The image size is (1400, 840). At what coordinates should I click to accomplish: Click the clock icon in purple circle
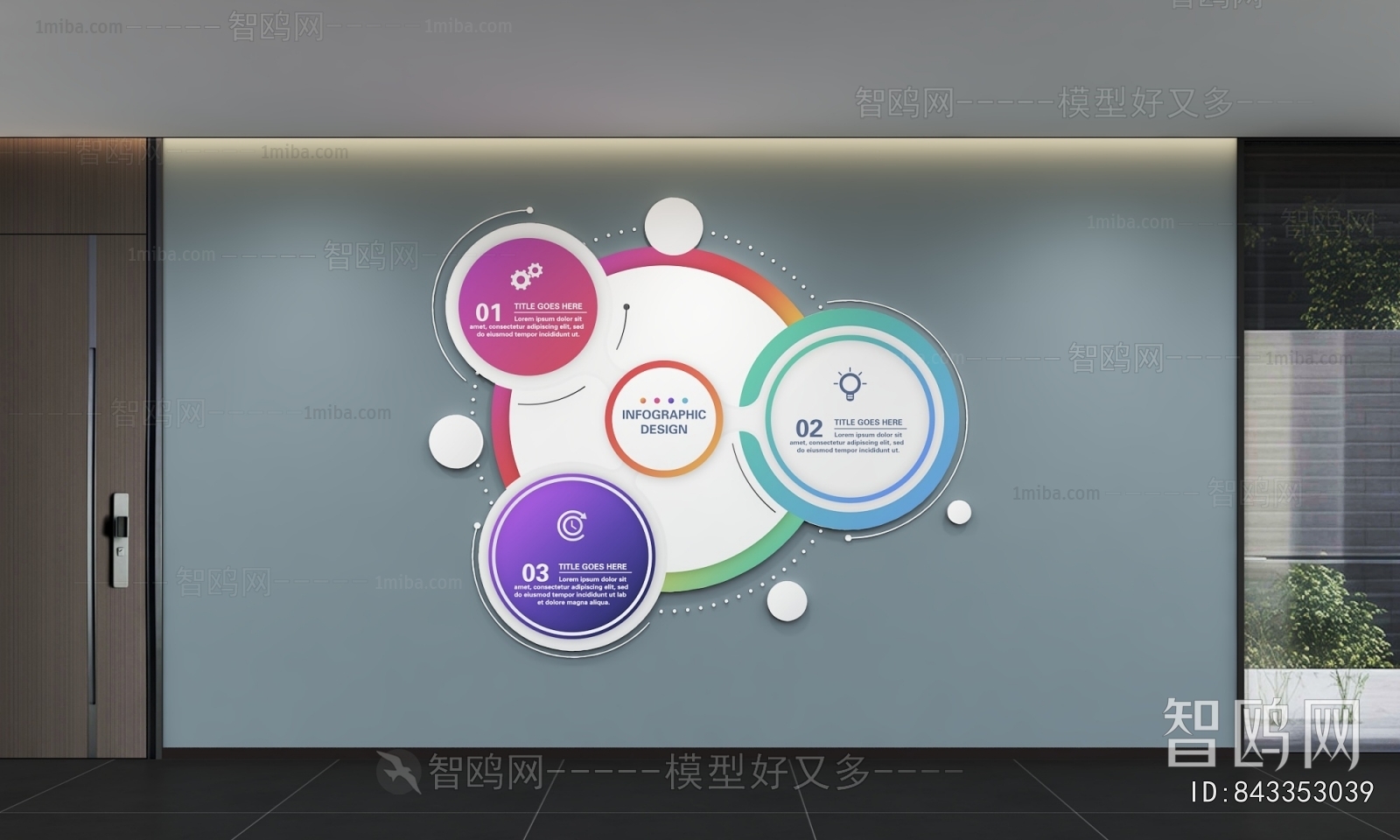click(571, 525)
